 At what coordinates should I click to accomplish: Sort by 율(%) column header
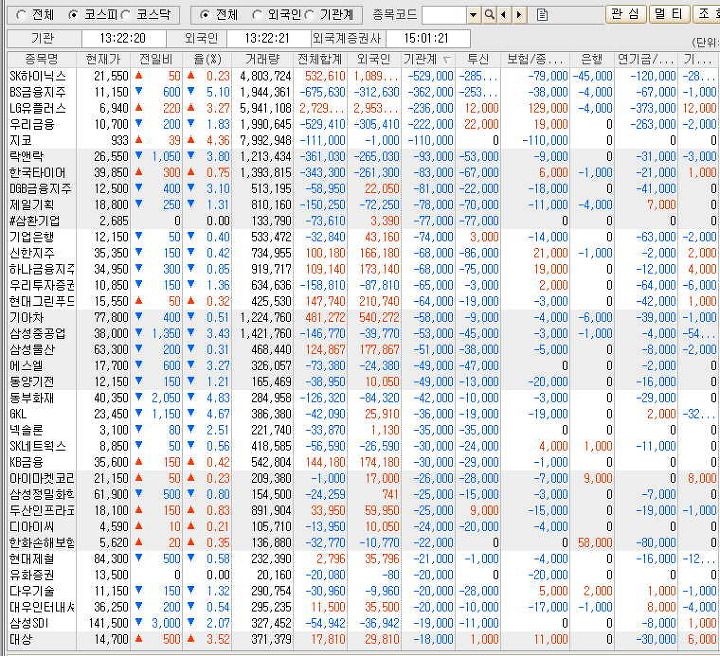click(207, 59)
